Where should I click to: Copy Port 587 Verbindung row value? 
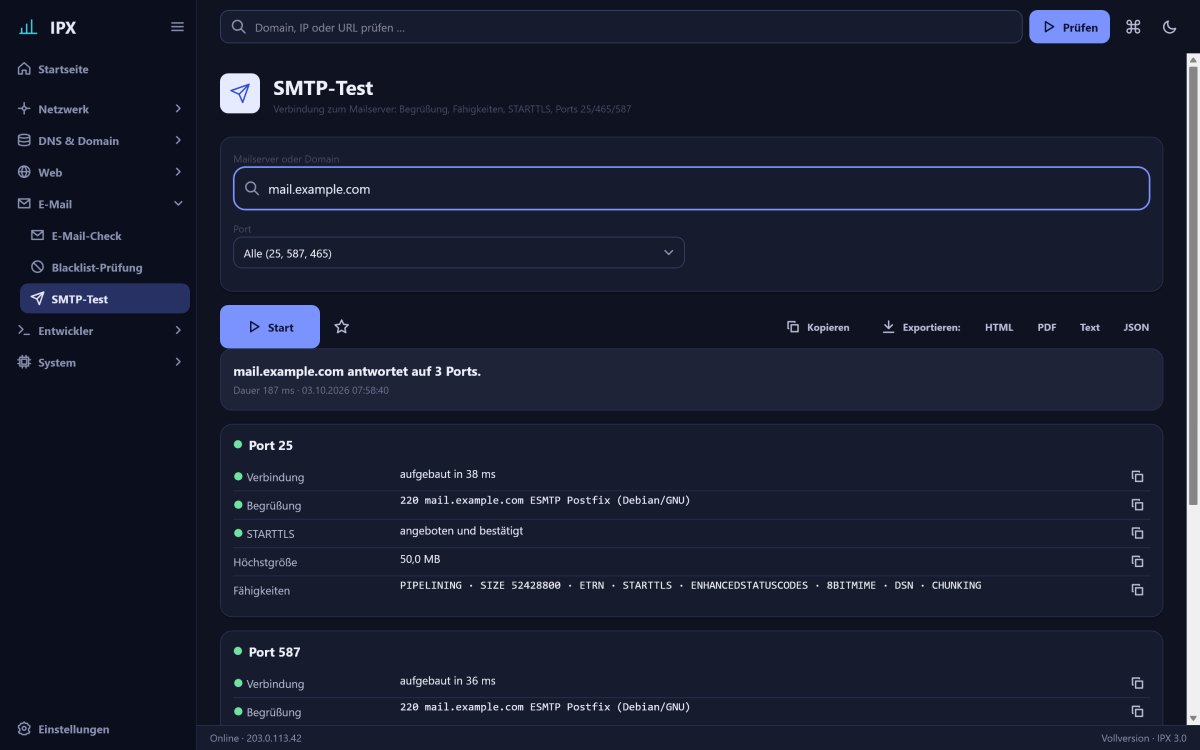tap(1137, 683)
